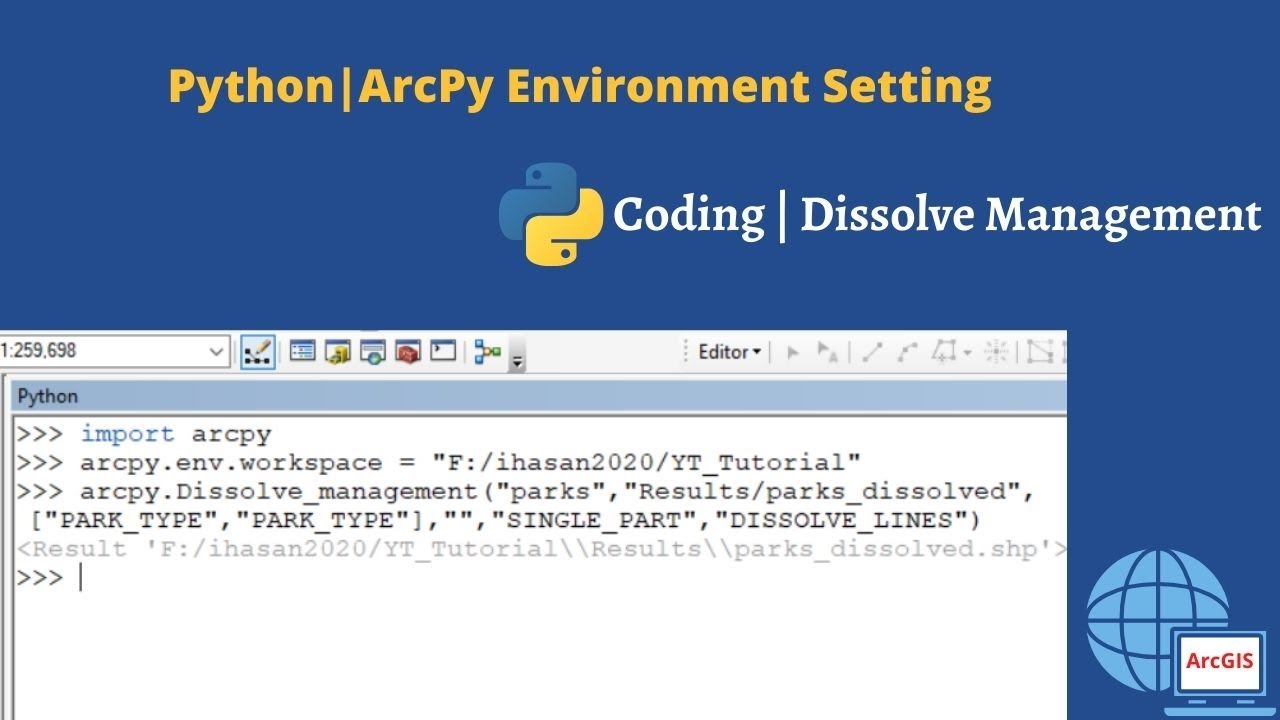Click the 'Python|ArcPy Environment Setting' title
Viewport: 1280px width, 720px height.
pos(579,86)
